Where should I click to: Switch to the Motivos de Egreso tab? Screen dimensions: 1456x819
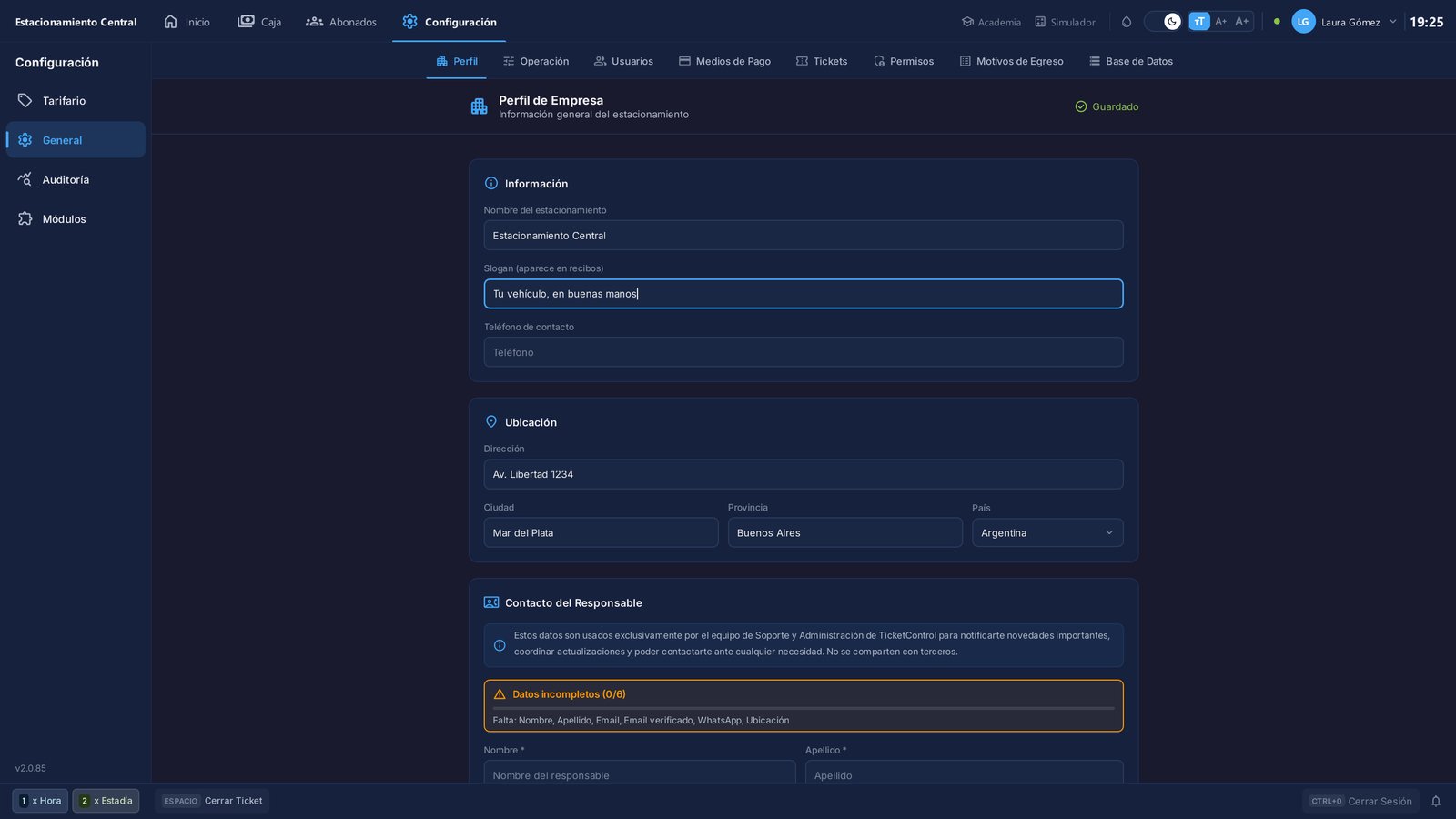[1011, 61]
